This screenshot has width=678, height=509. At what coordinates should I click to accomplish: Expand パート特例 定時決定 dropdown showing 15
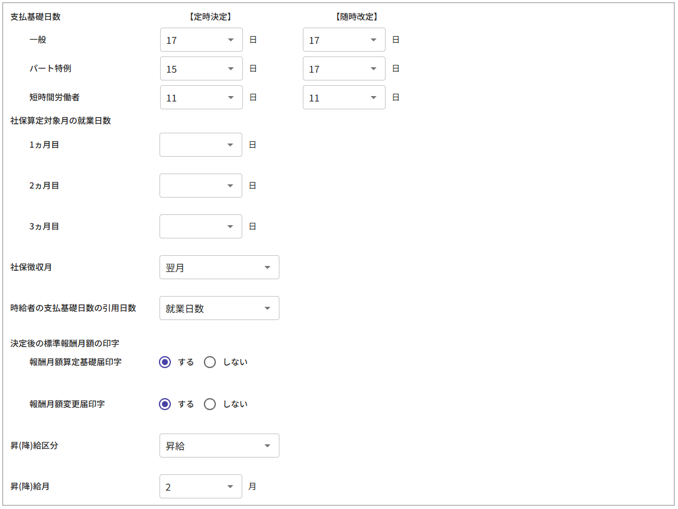click(201, 69)
